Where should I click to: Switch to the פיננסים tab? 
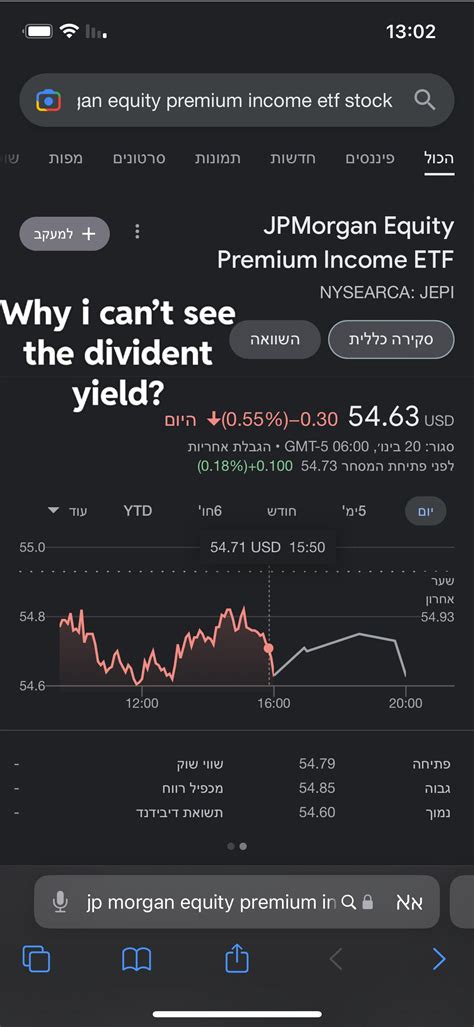(x=370, y=159)
